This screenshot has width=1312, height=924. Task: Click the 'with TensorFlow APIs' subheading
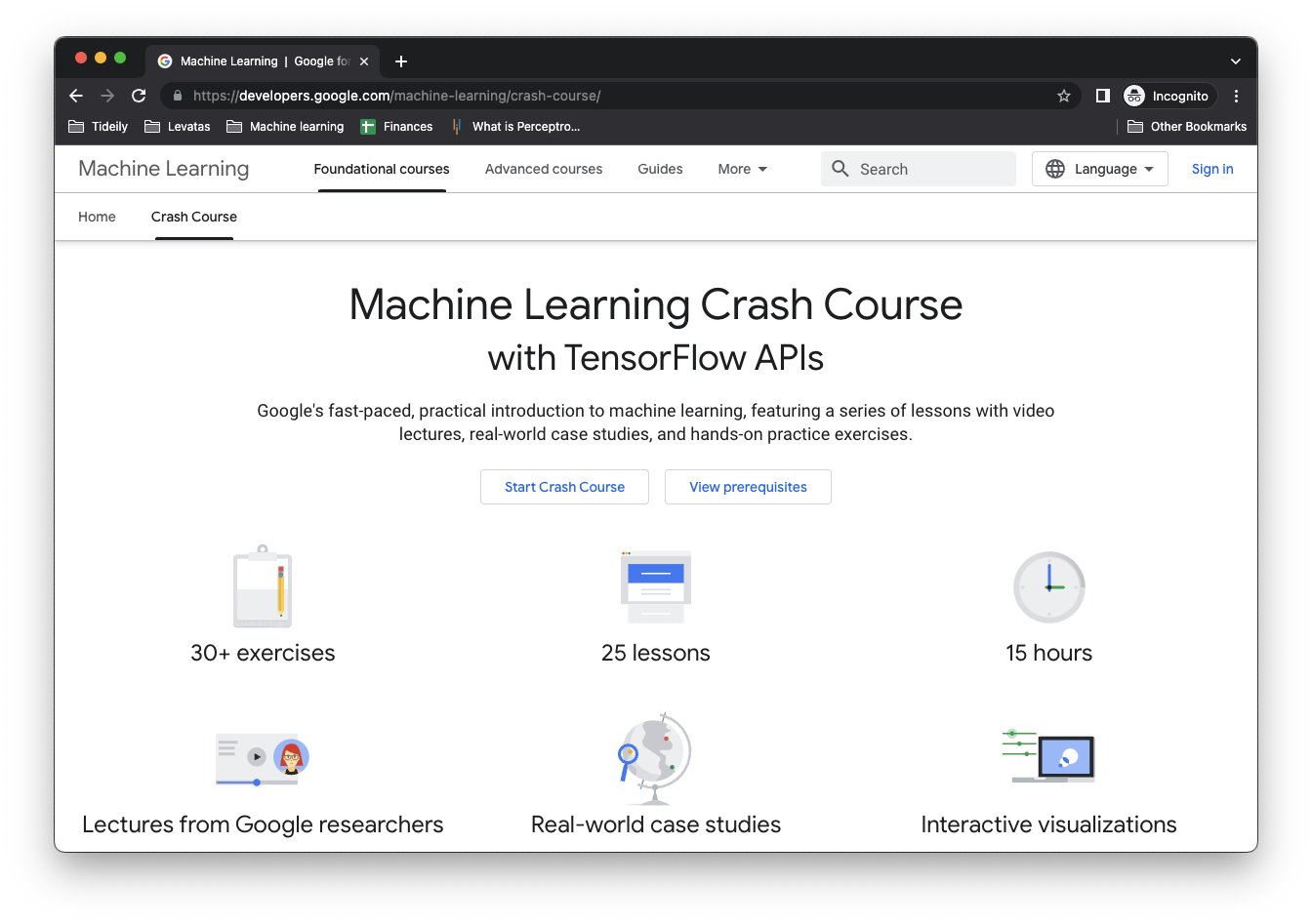coord(656,358)
